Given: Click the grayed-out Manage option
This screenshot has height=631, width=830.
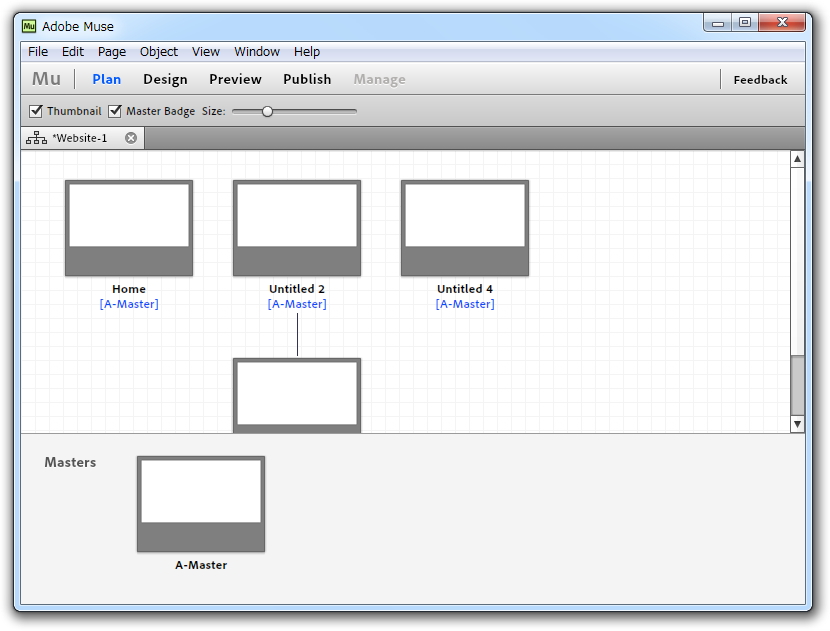Looking at the screenshot, I should pos(380,79).
